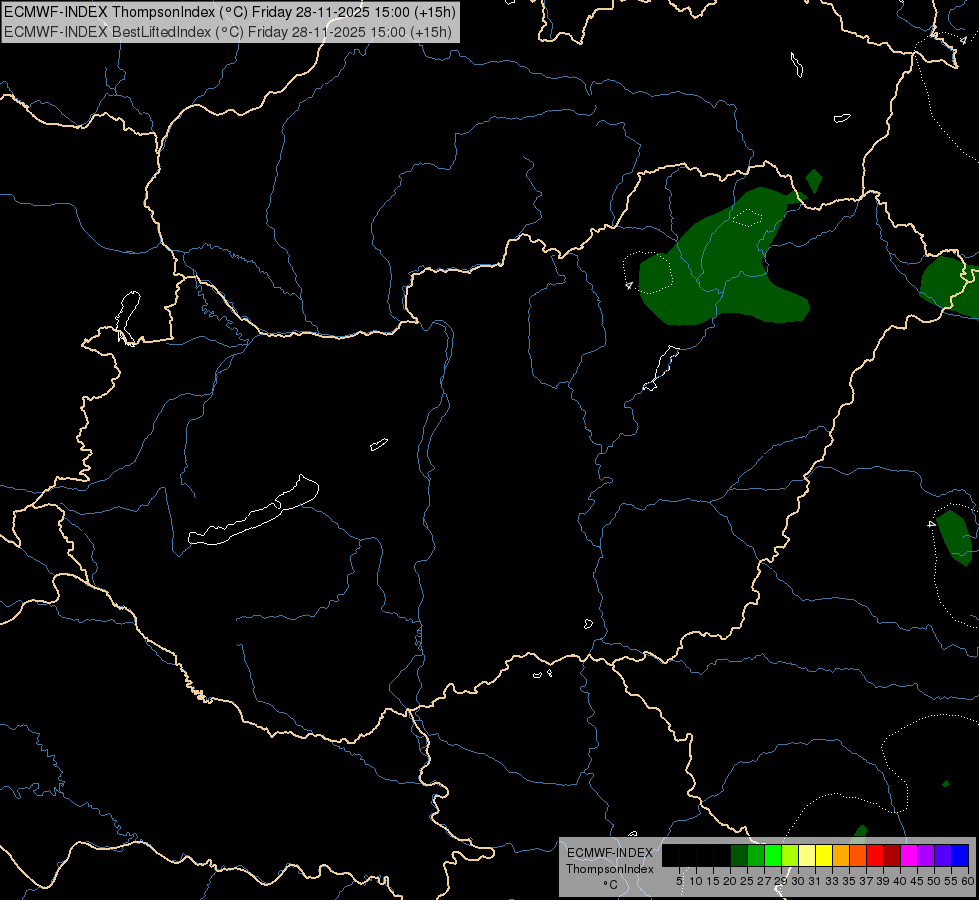Click the violet 50–55 legend swatch
This screenshot has height=900, width=979.
943,855
